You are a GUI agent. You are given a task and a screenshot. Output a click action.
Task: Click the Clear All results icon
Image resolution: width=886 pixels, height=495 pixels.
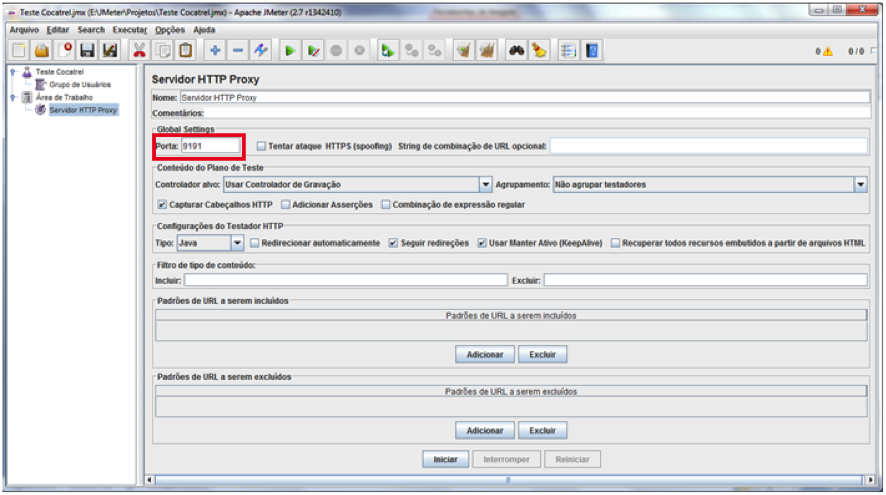point(487,51)
